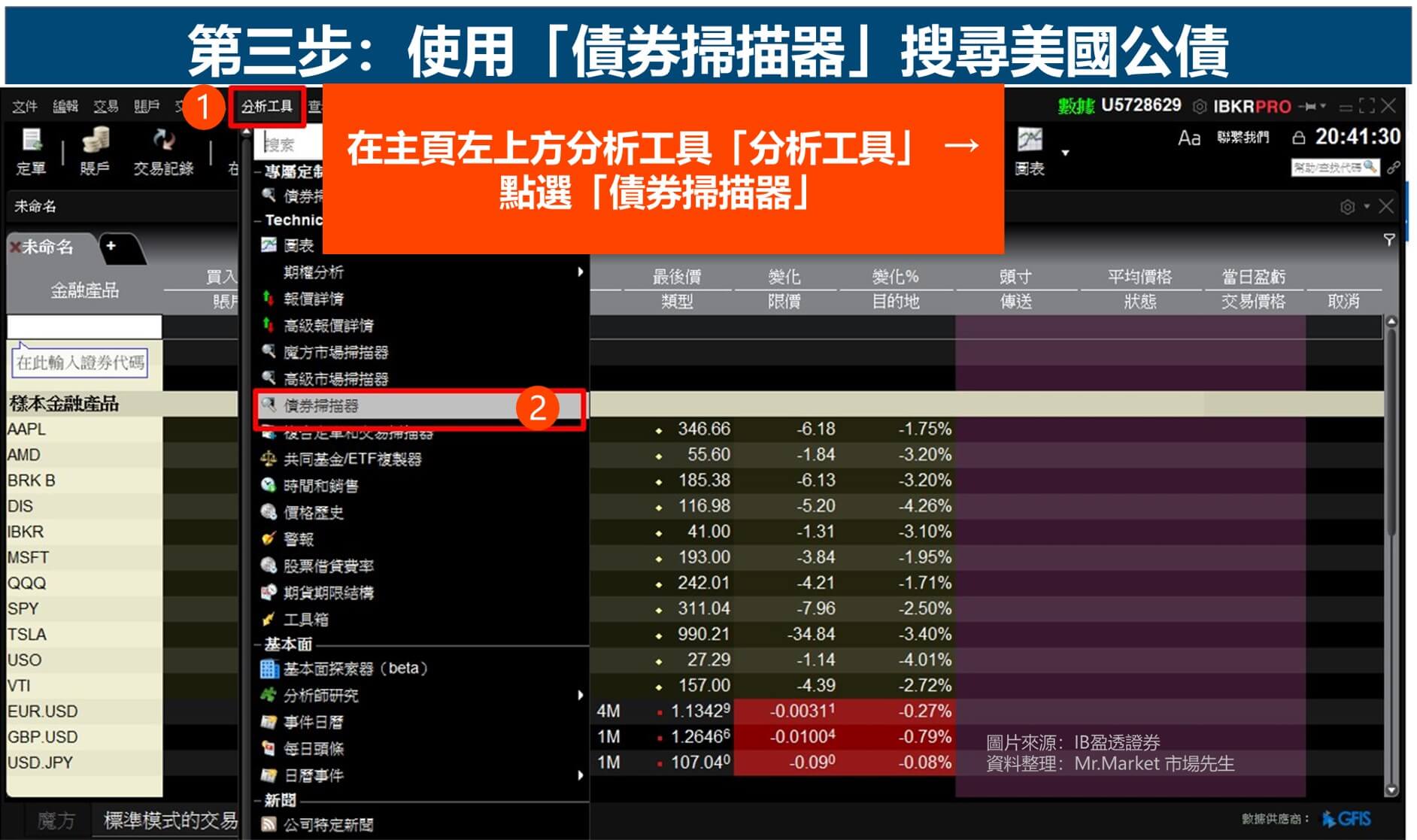Click the 最後價 column header
The image size is (1417, 840).
tap(677, 277)
